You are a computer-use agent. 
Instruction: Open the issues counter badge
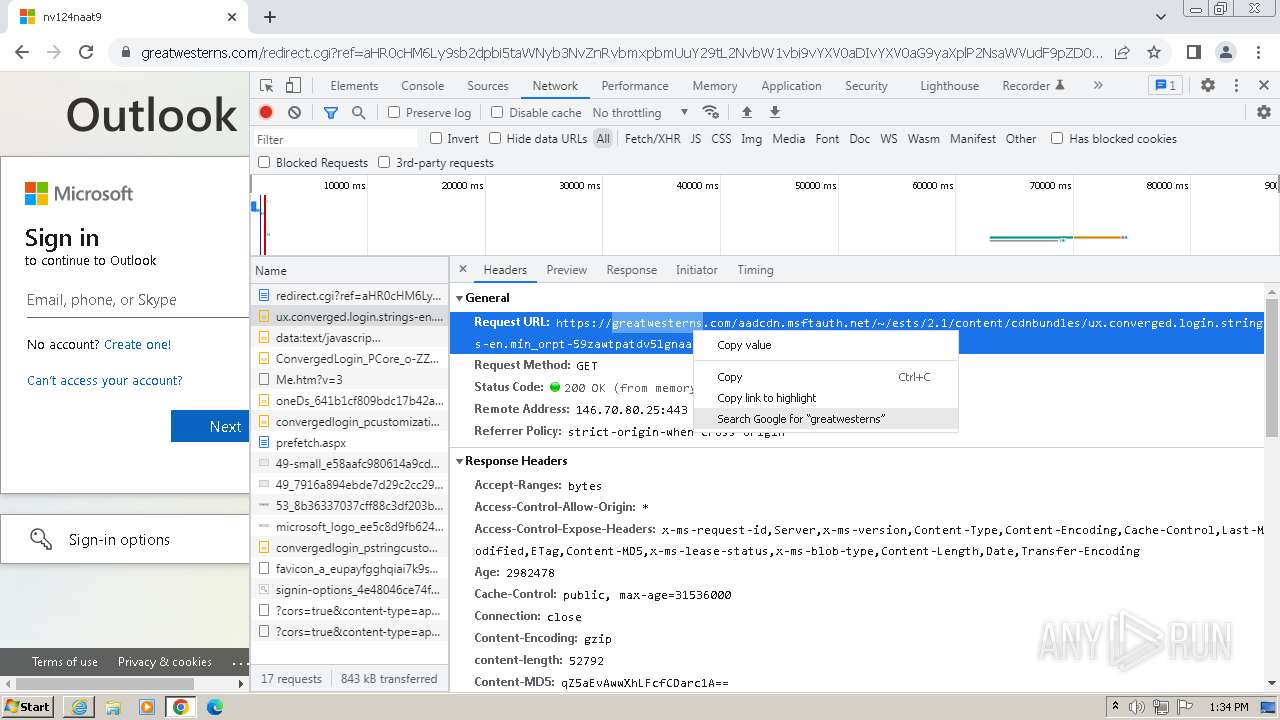(1165, 86)
